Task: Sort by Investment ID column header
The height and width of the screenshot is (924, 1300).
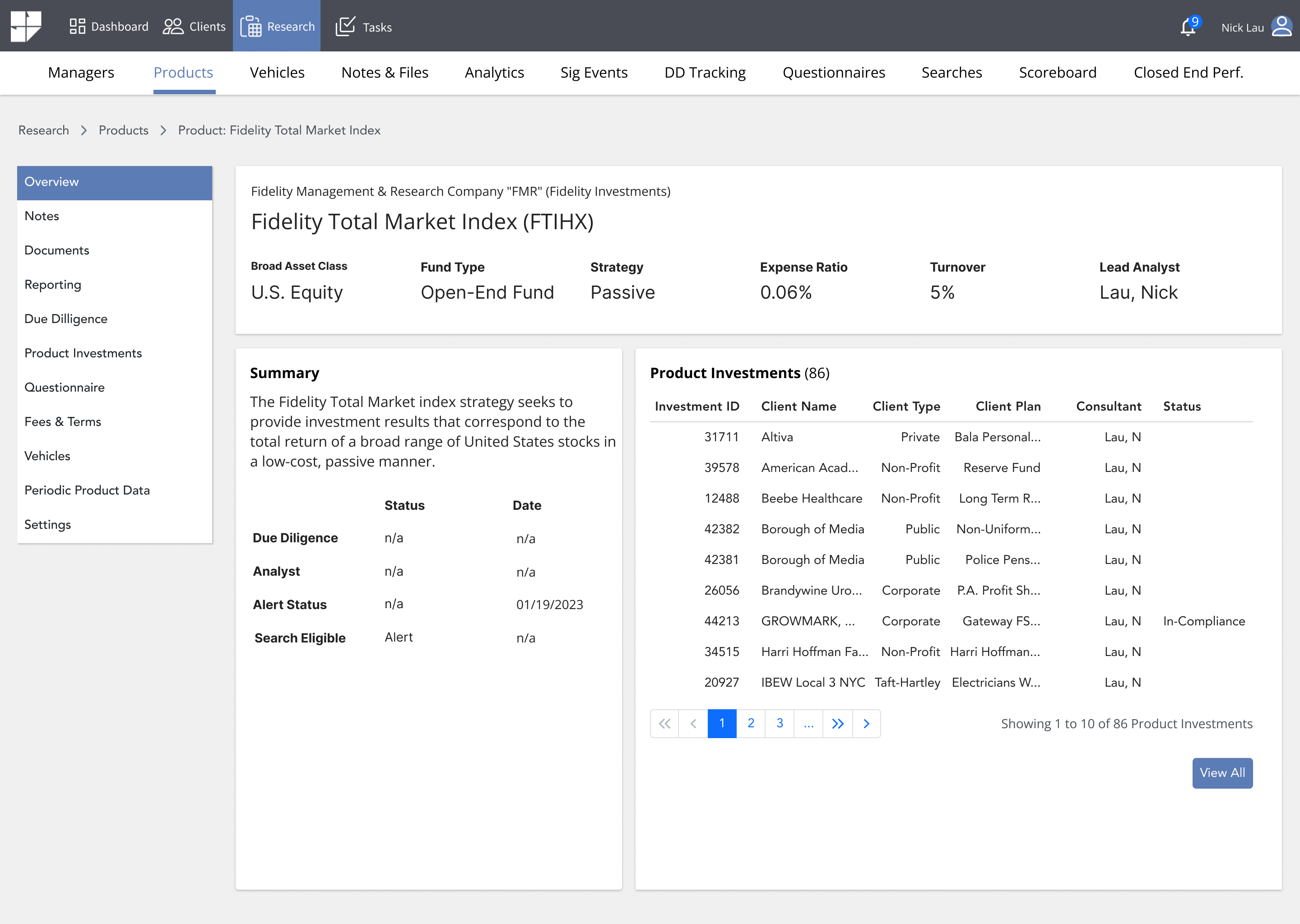Action: point(696,406)
